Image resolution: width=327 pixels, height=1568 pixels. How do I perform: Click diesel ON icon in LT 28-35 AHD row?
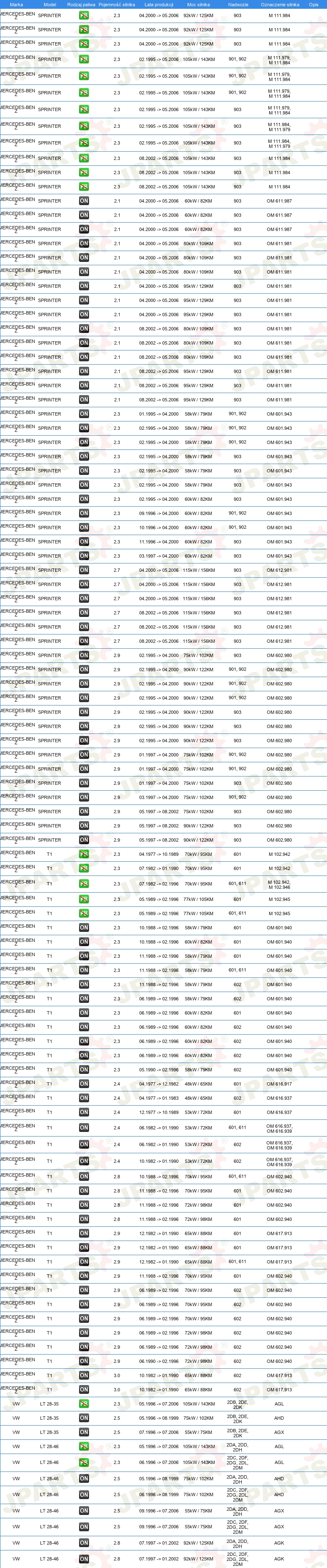coord(84,1418)
